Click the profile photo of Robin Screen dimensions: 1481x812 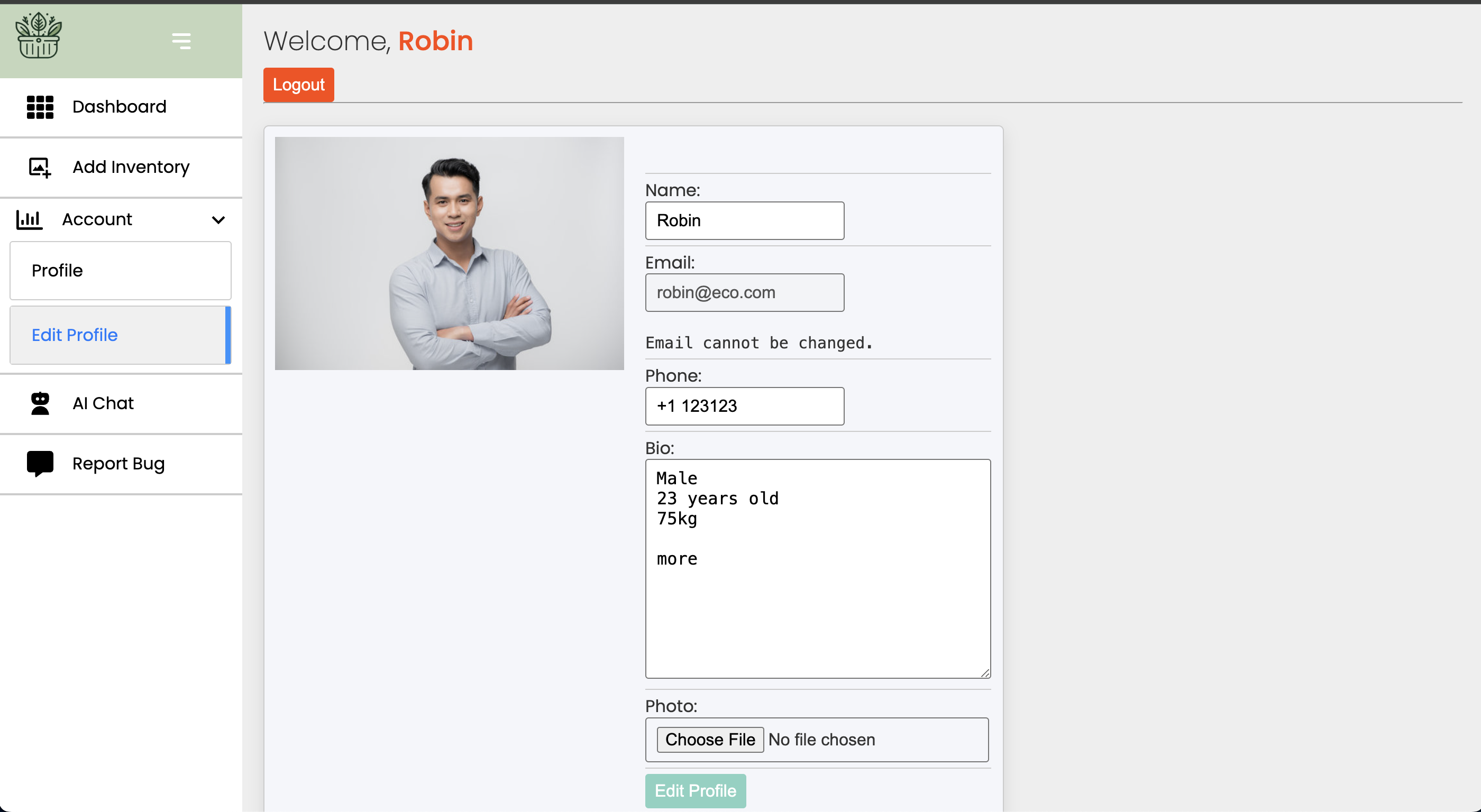click(x=449, y=253)
